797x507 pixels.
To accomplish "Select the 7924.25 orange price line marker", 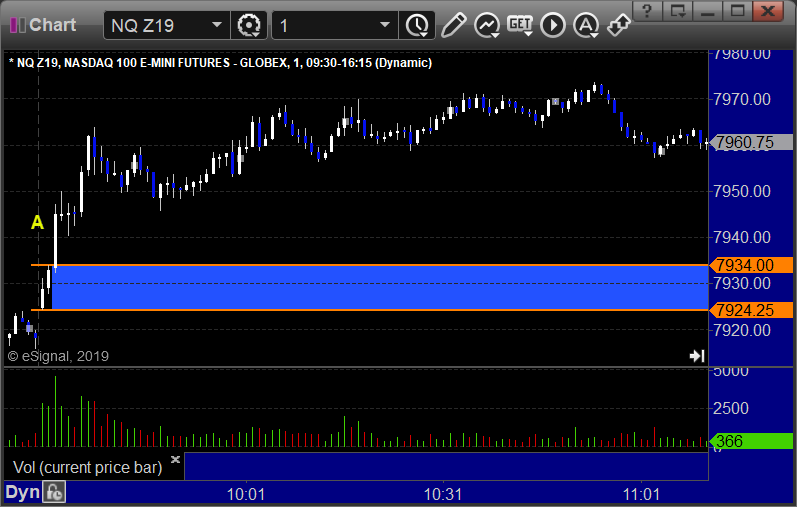I will [x=752, y=310].
